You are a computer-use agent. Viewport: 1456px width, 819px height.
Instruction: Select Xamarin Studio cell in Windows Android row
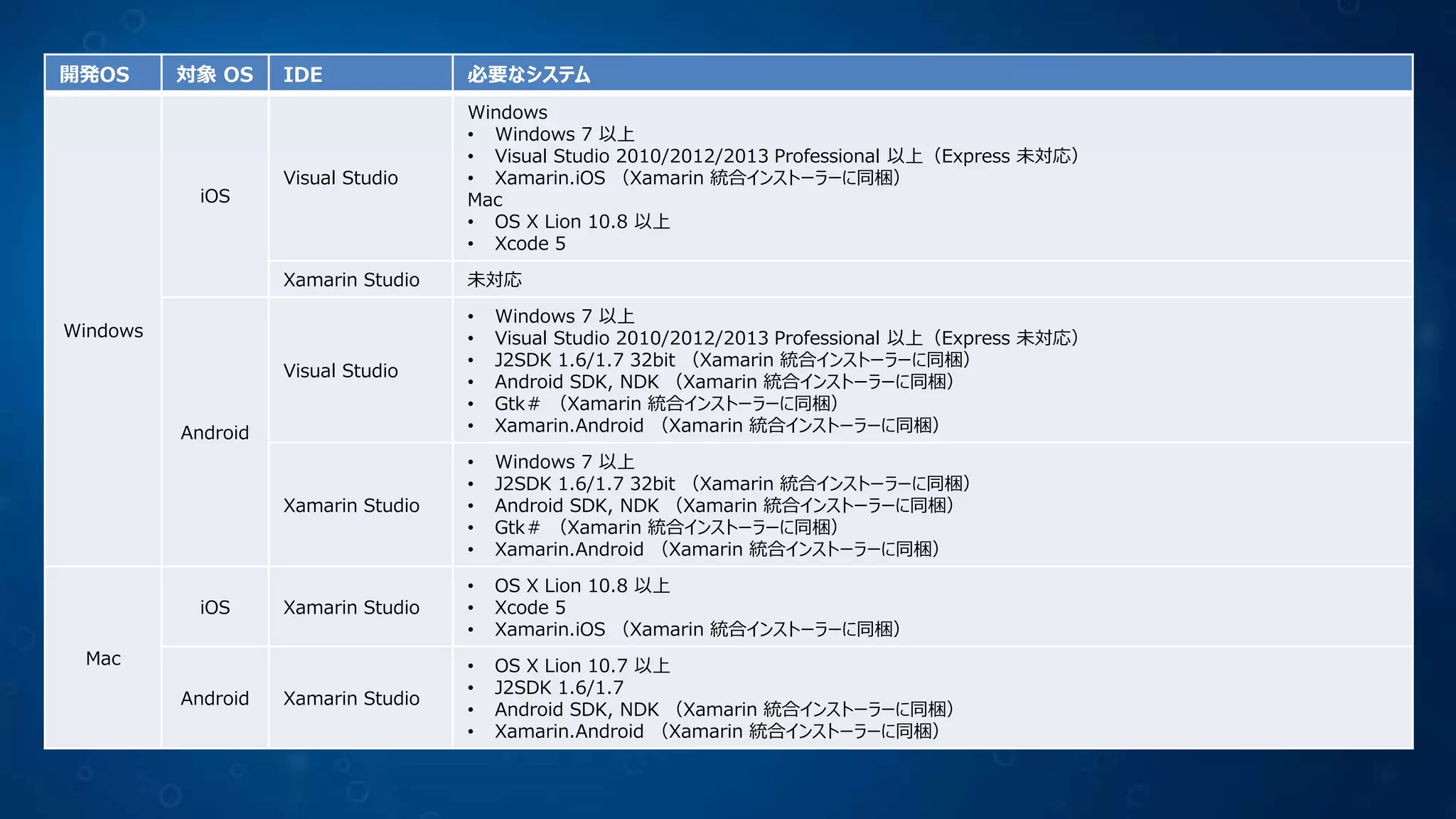tap(360, 505)
